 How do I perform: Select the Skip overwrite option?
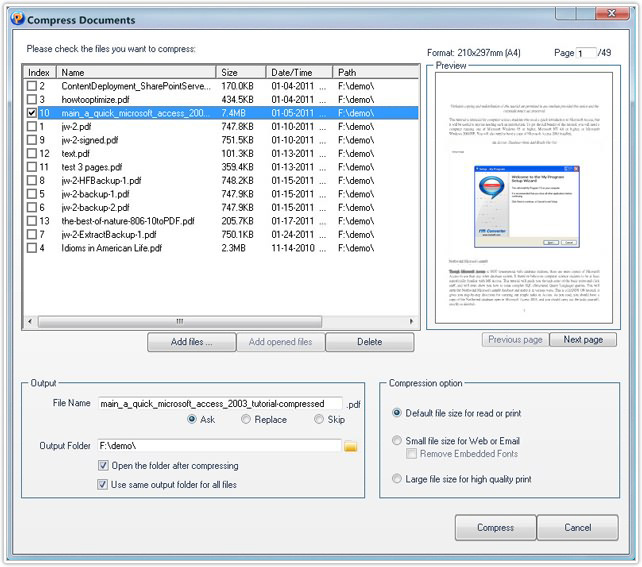point(319,419)
